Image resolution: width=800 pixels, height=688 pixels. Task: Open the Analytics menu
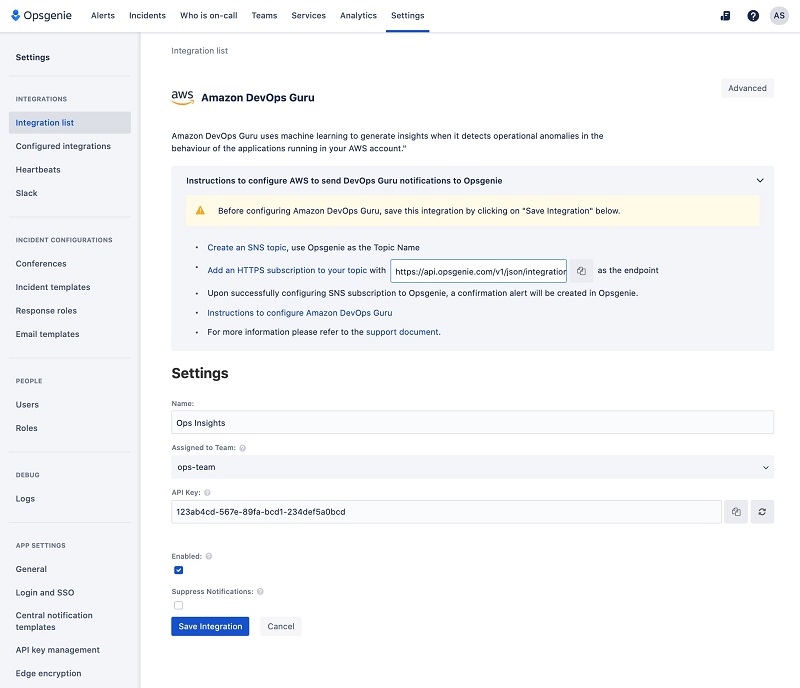tap(358, 15)
